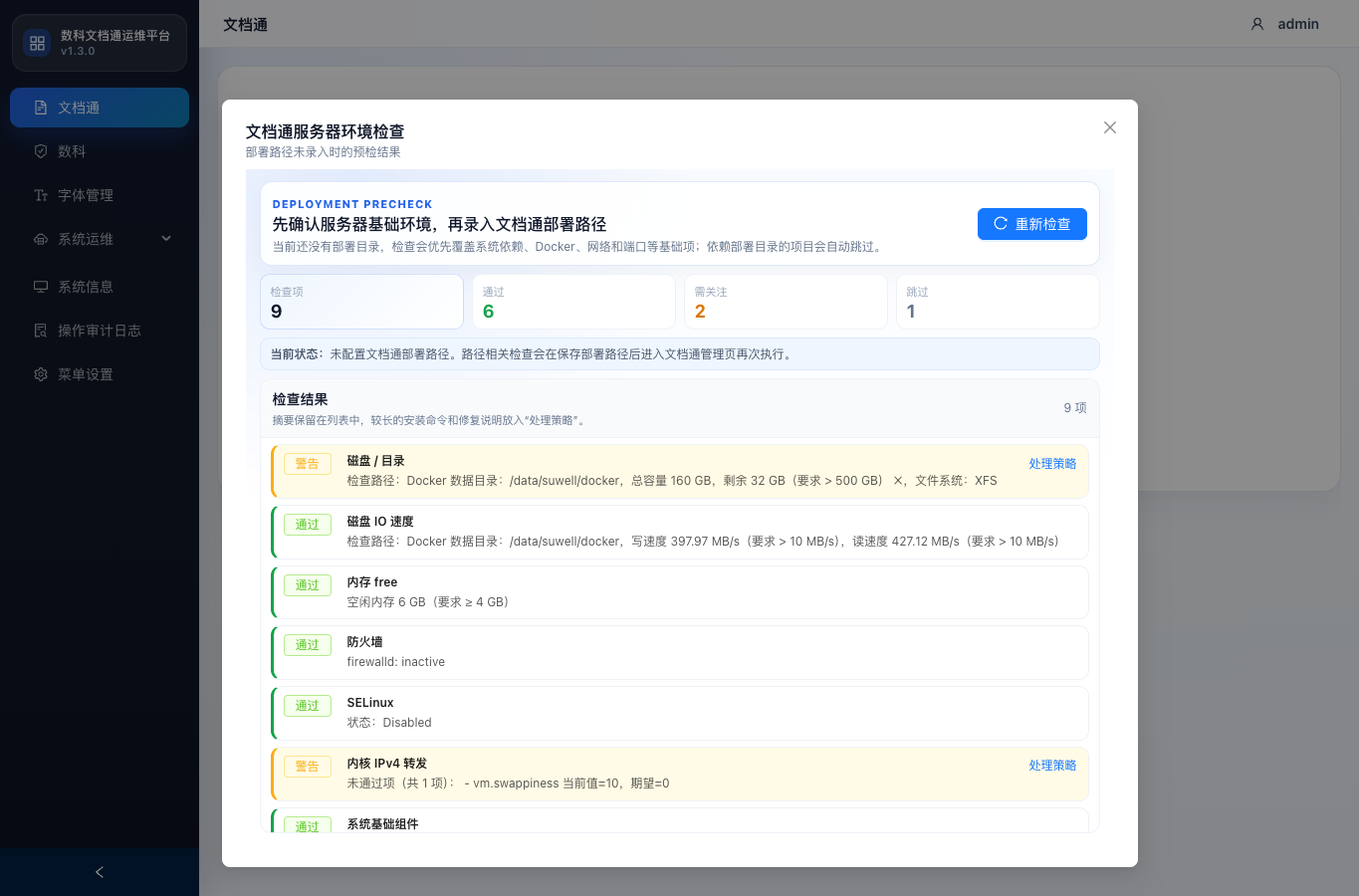1359x896 pixels.
Task: Click 'firewalld: inactive' detail text
Action: pyautogui.click(x=396, y=662)
